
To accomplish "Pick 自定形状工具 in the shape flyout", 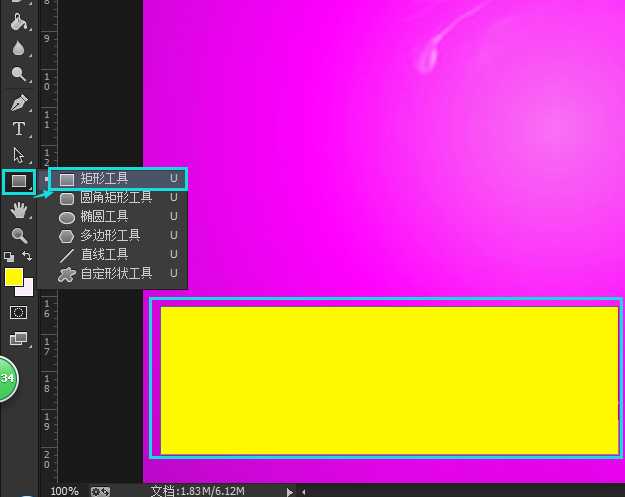I will (116, 273).
